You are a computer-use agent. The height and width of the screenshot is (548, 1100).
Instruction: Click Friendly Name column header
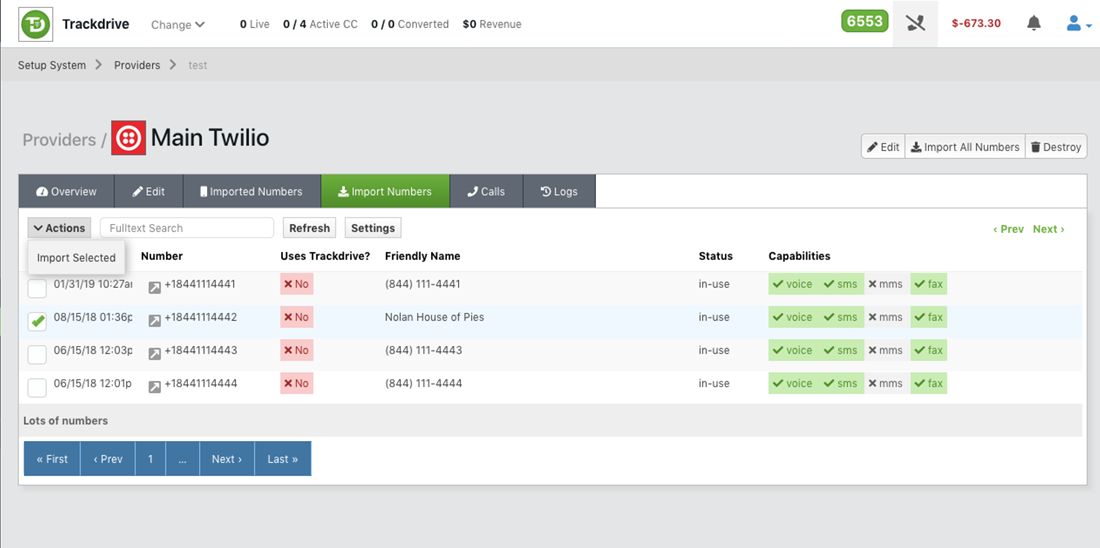422,256
